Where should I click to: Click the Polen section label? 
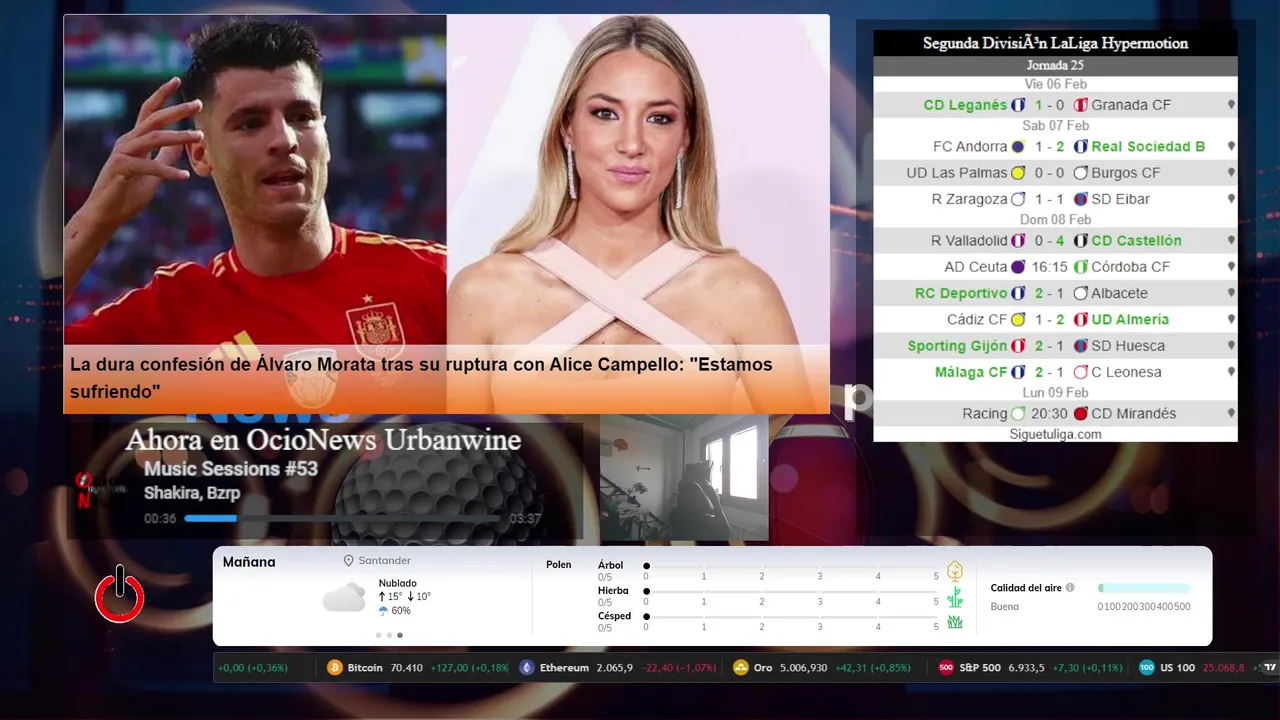[559, 565]
